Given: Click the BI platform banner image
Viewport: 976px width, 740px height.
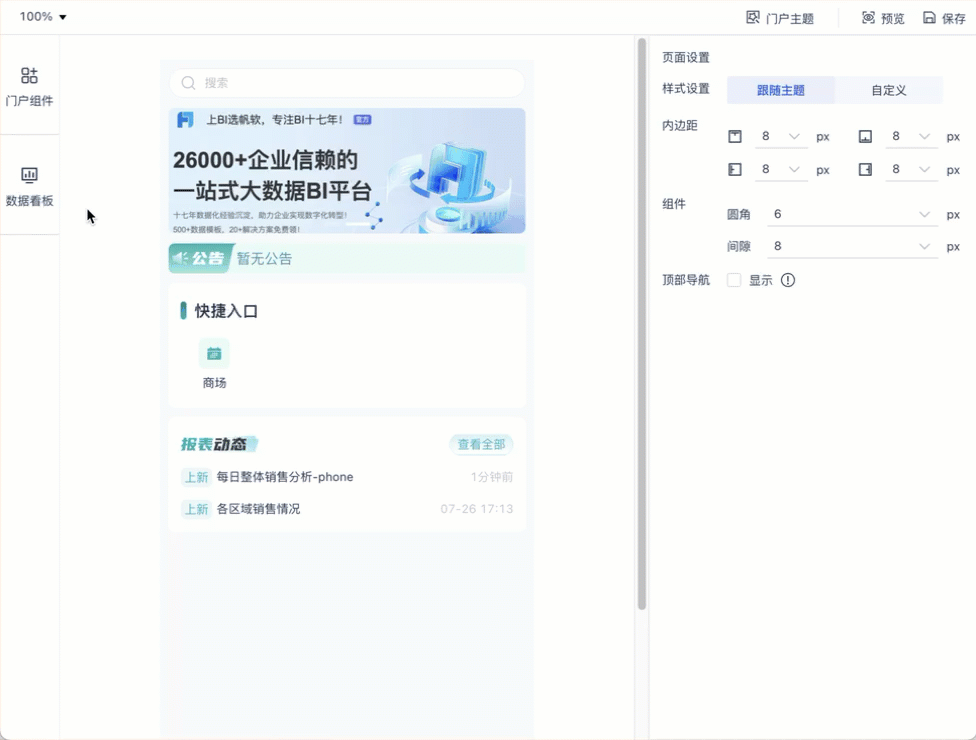Looking at the screenshot, I should (x=347, y=171).
